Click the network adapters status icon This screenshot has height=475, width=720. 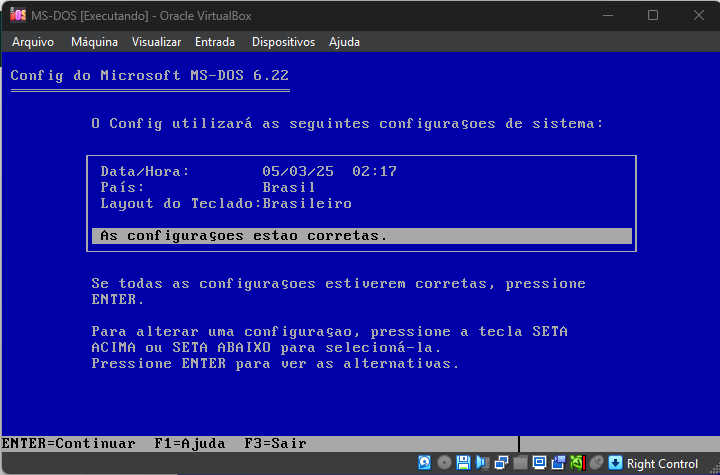tap(501, 463)
